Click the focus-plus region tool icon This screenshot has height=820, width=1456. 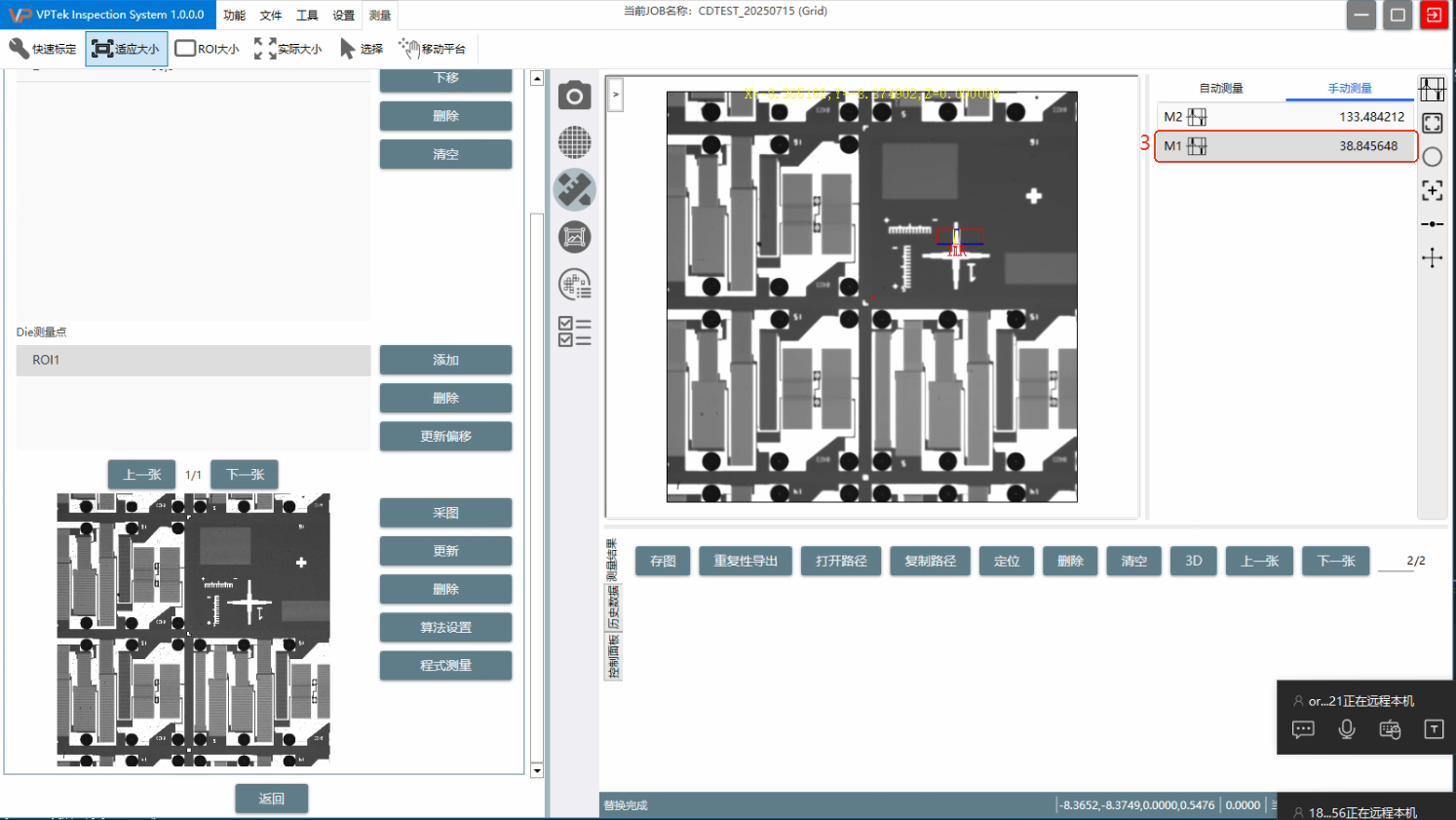1432,190
